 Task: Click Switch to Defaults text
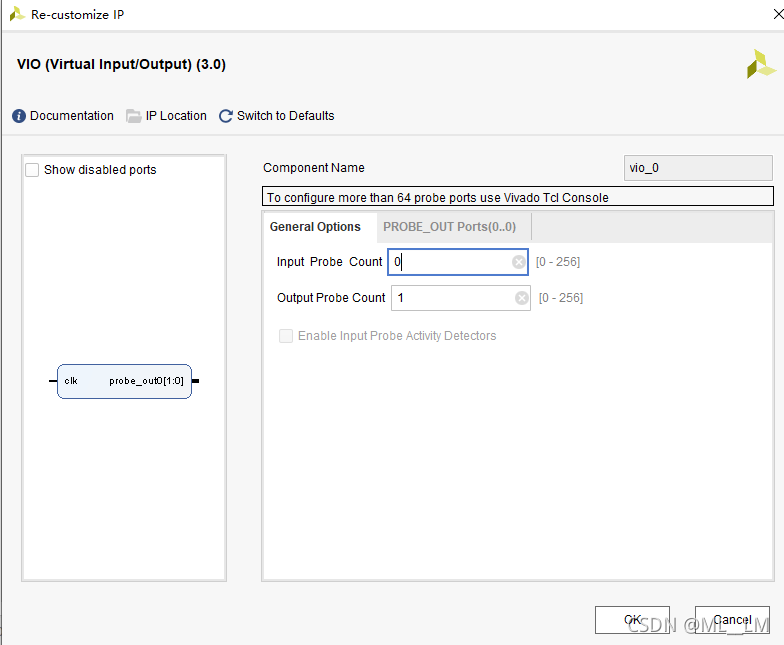point(286,116)
